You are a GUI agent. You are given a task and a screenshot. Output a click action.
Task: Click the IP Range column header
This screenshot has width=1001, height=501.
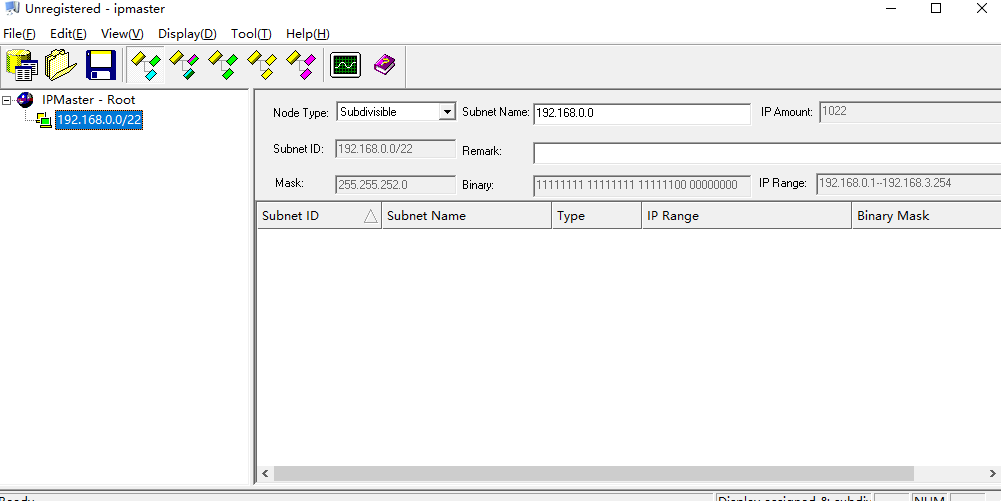click(746, 216)
